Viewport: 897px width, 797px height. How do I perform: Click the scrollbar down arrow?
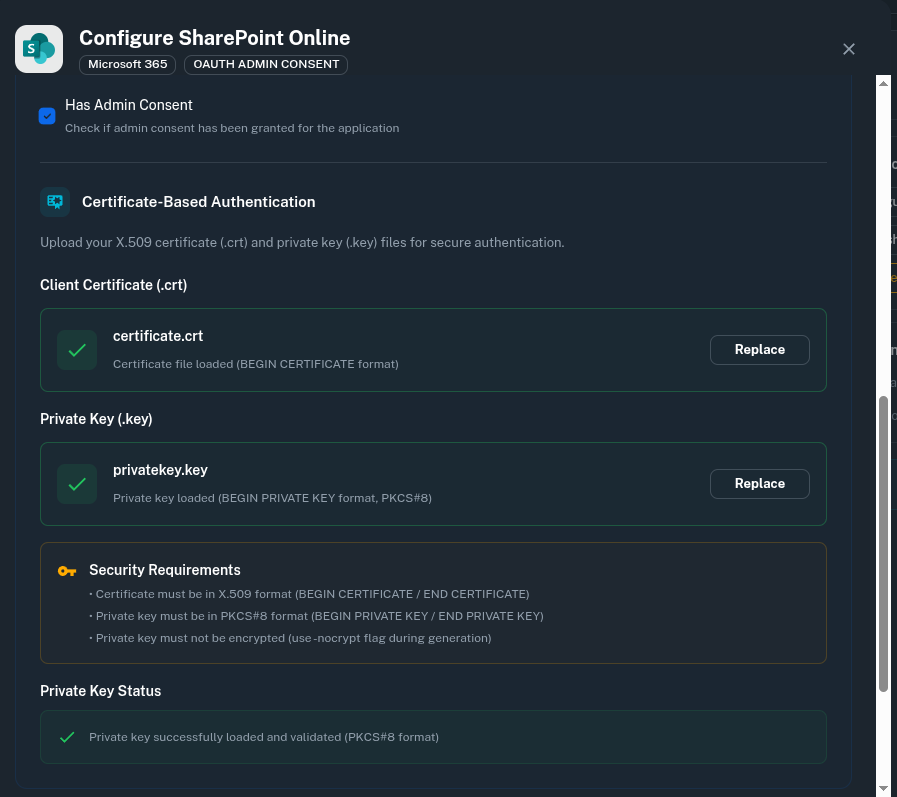click(x=884, y=788)
